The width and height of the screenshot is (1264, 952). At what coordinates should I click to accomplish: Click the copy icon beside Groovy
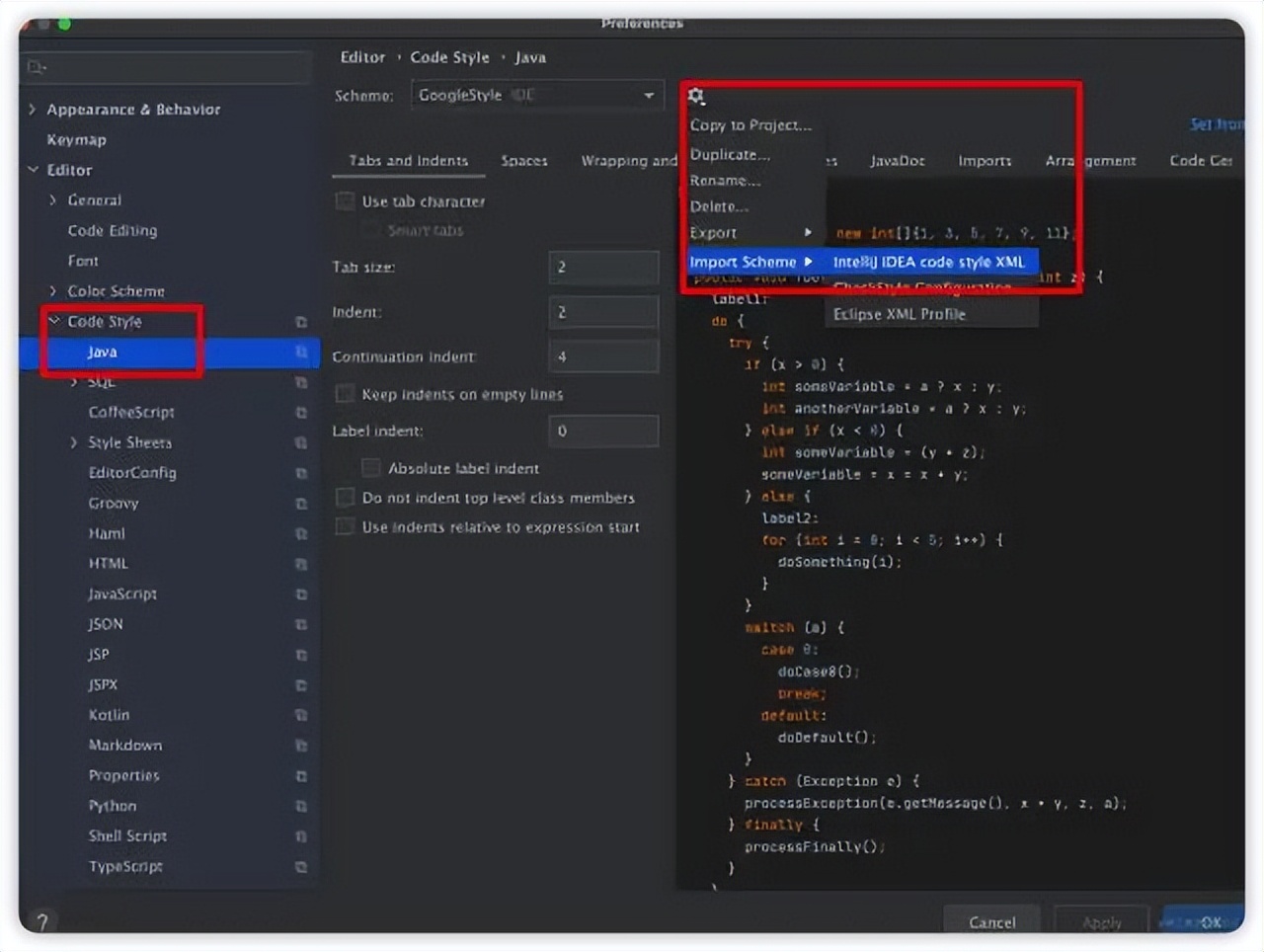pos(301,504)
